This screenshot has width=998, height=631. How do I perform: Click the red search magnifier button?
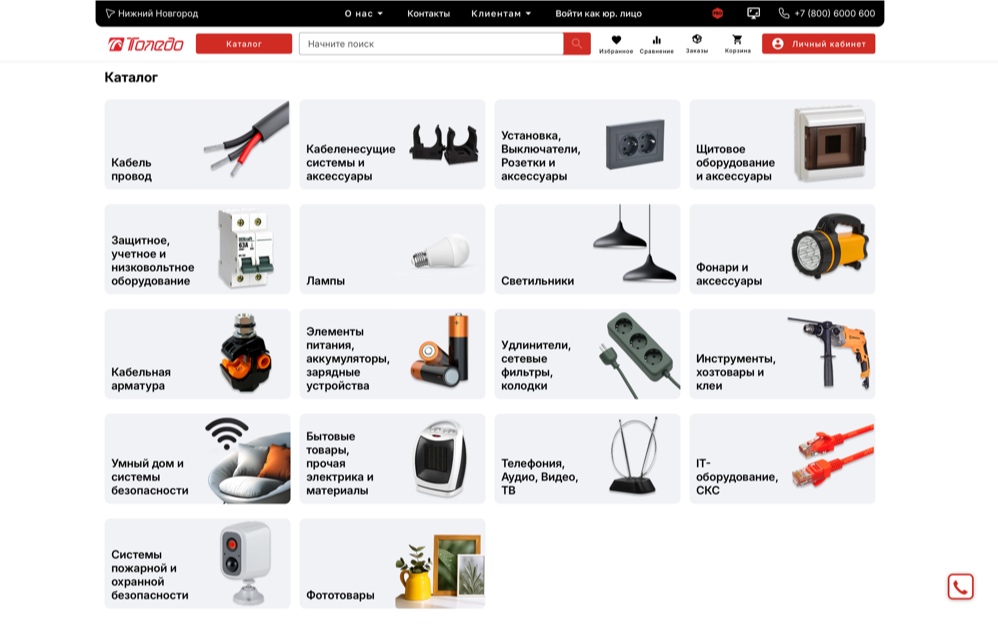(577, 44)
